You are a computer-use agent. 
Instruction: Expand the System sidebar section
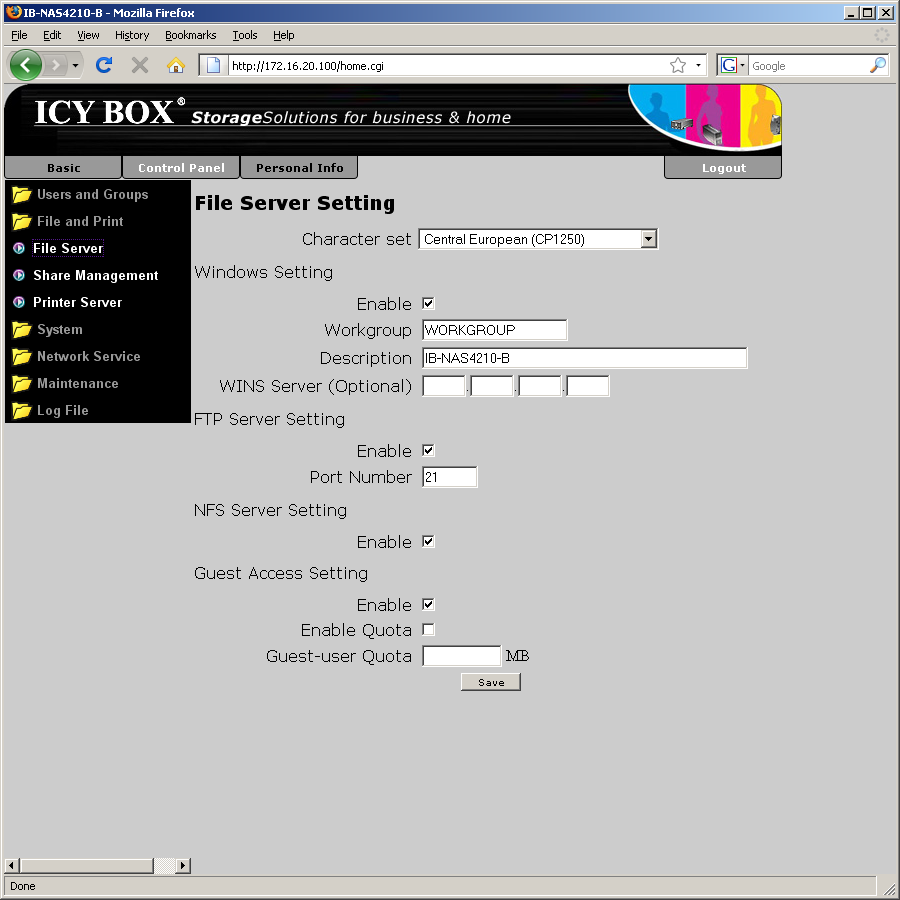click(x=60, y=329)
